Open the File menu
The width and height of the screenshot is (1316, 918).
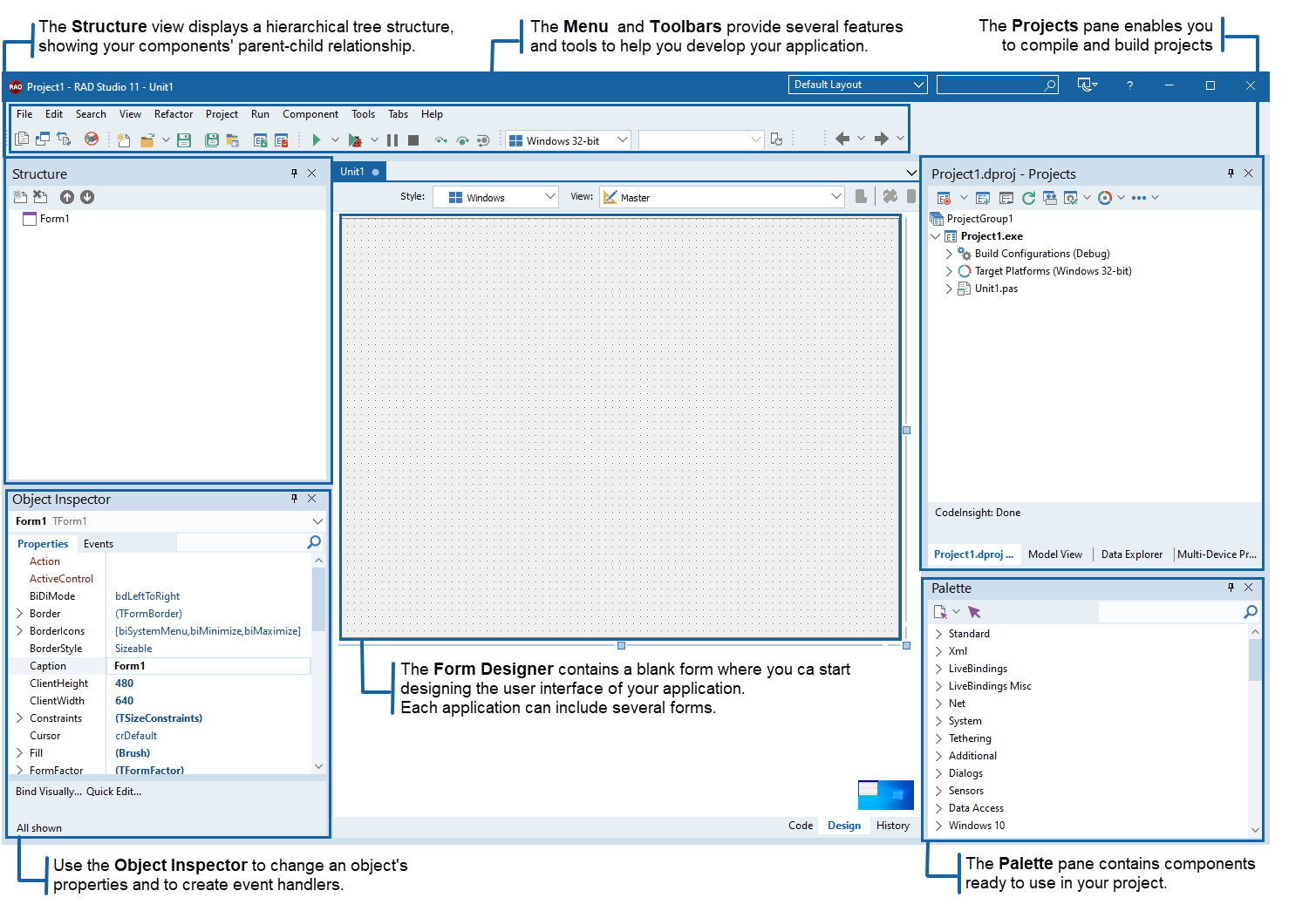[24, 114]
